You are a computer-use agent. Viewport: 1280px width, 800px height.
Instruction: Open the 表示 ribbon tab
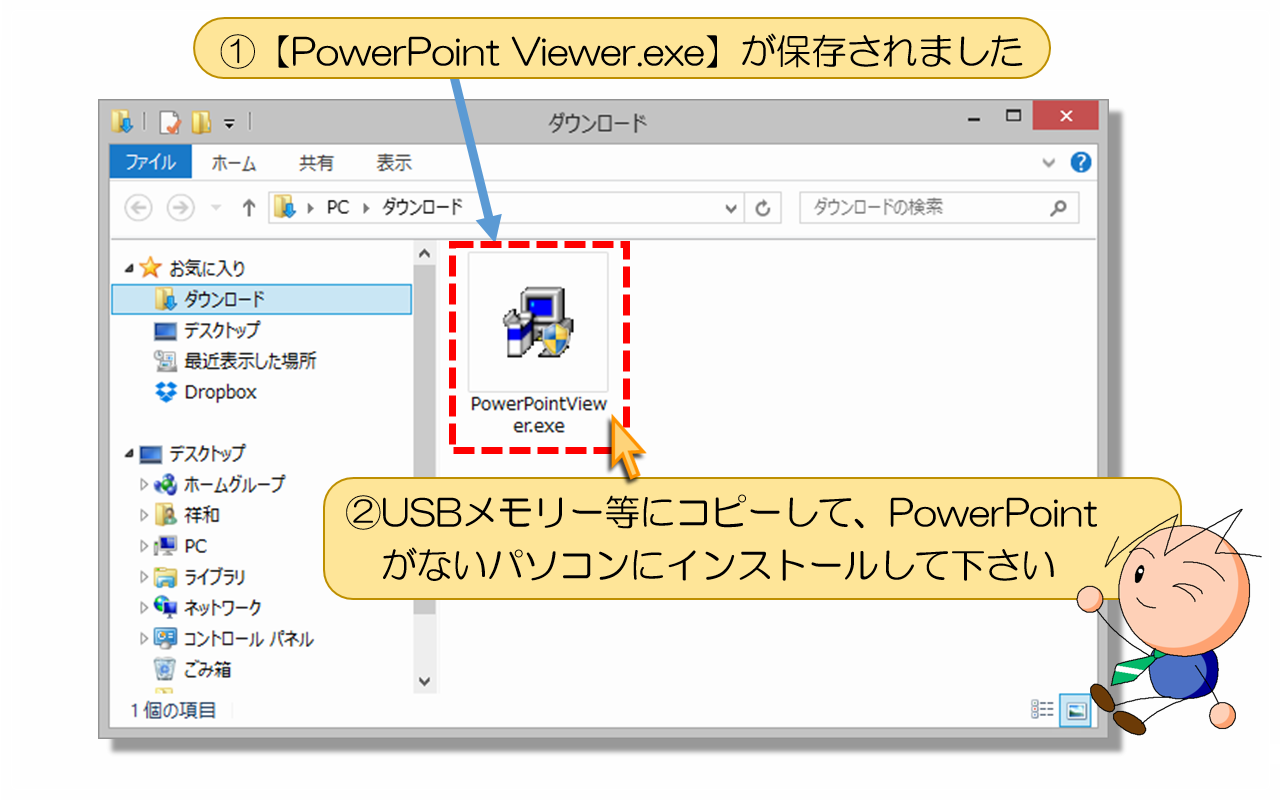tap(394, 163)
